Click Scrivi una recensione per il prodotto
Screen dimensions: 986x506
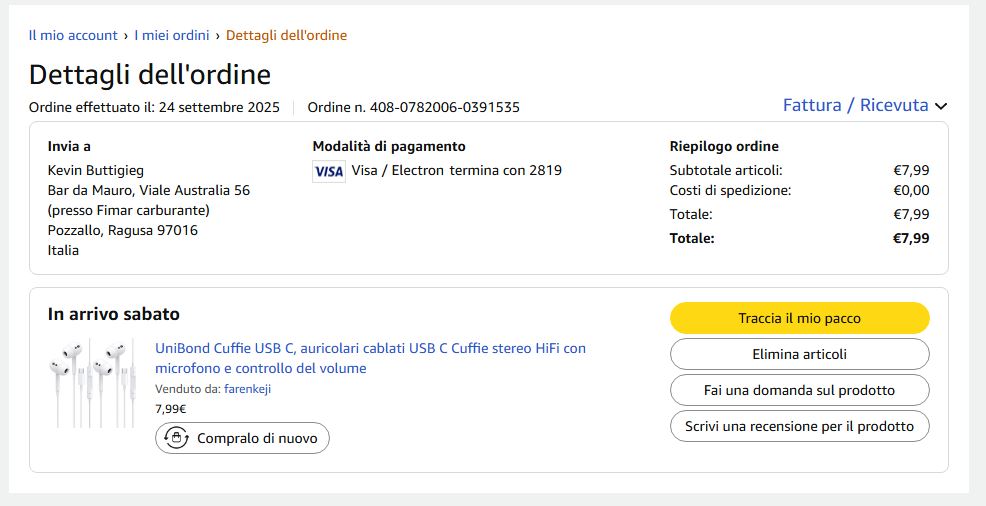[x=799, y=426]
